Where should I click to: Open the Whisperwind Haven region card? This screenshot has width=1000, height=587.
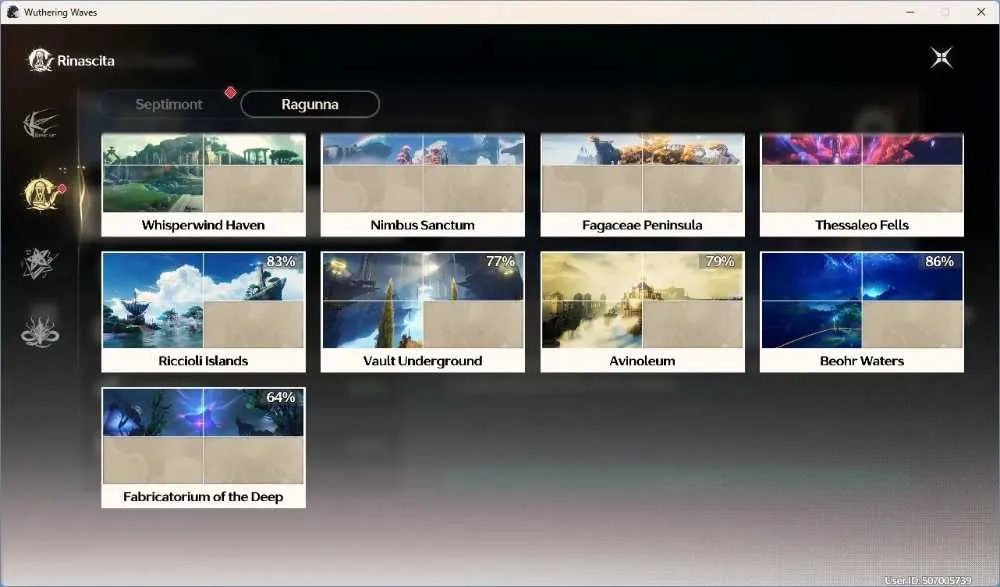coord(203,185)
